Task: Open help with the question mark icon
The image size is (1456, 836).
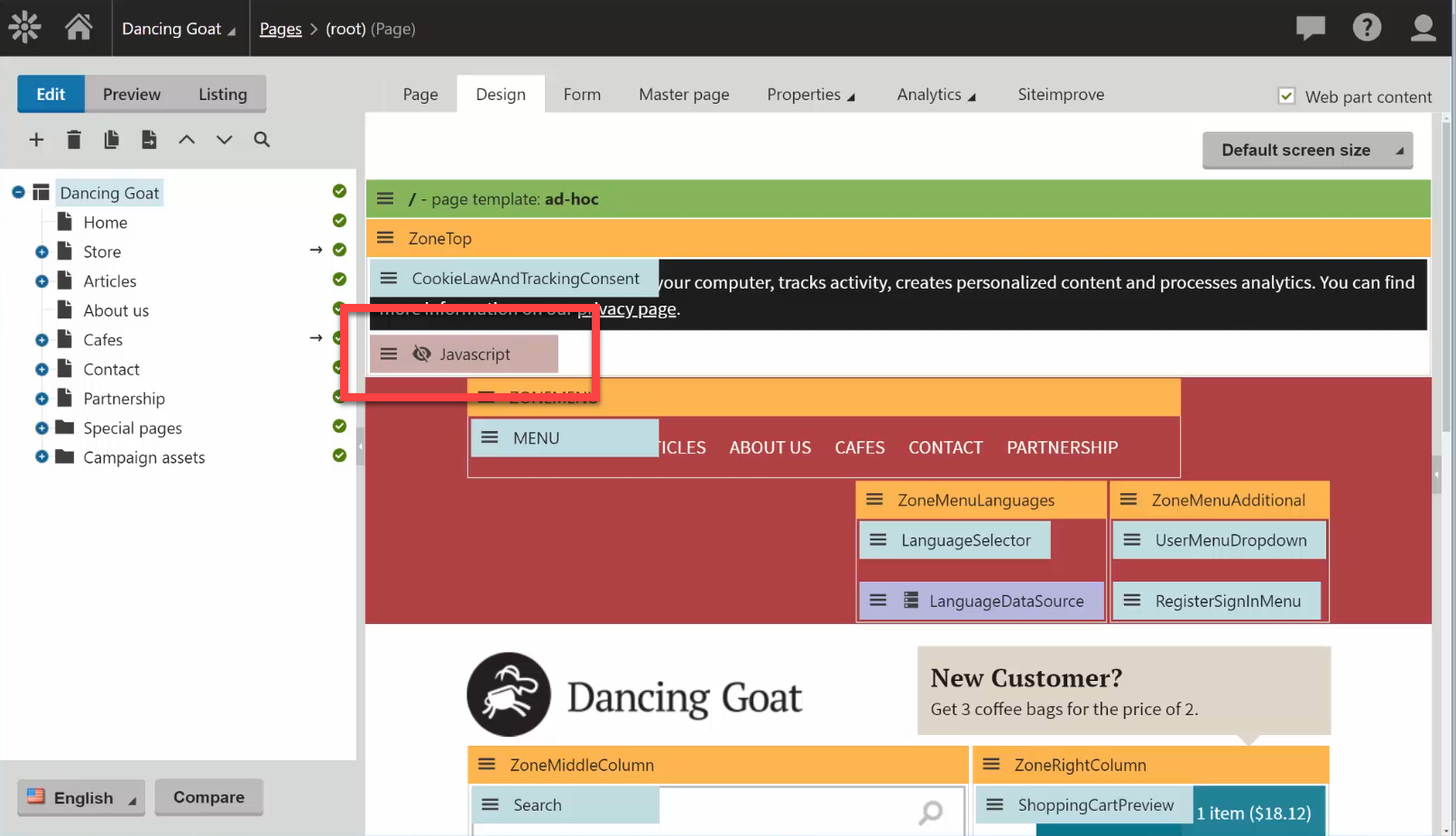Action: (1367, 27)
